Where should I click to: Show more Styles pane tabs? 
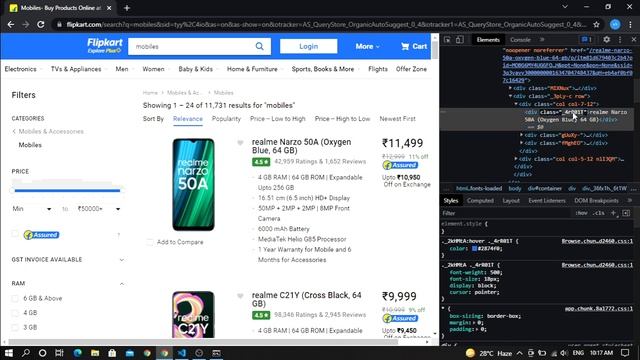pyautogui.click(x=629, y=200)
